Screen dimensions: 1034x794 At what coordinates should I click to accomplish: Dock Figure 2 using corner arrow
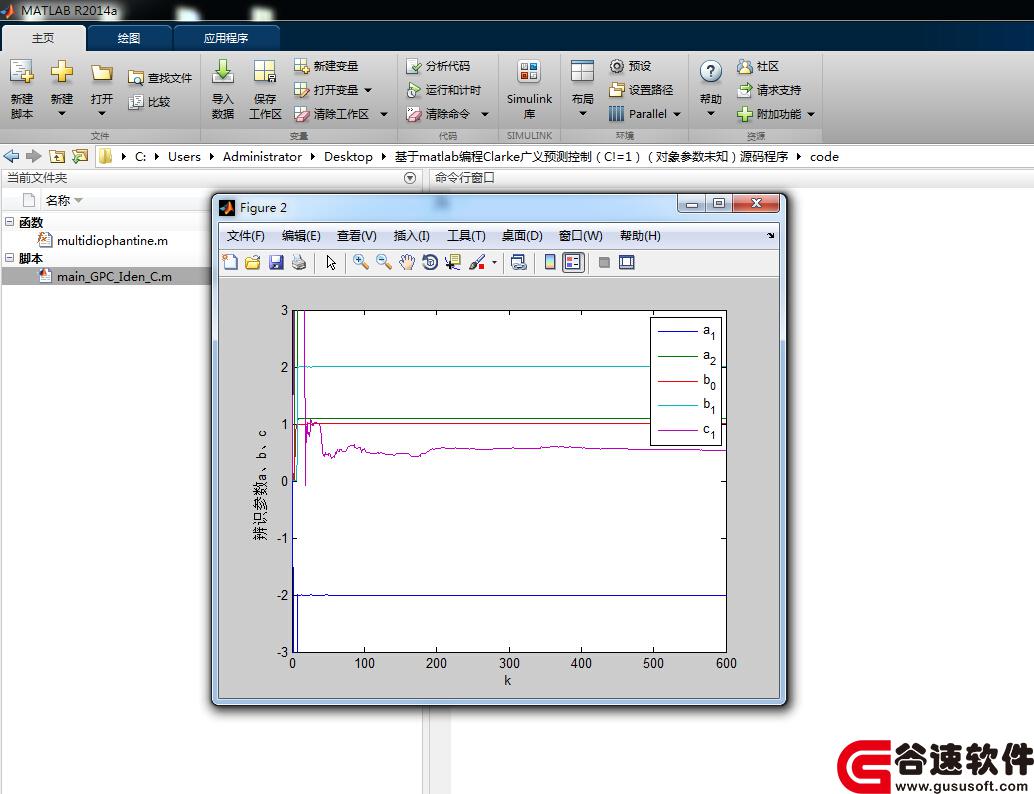pos(770,235)
